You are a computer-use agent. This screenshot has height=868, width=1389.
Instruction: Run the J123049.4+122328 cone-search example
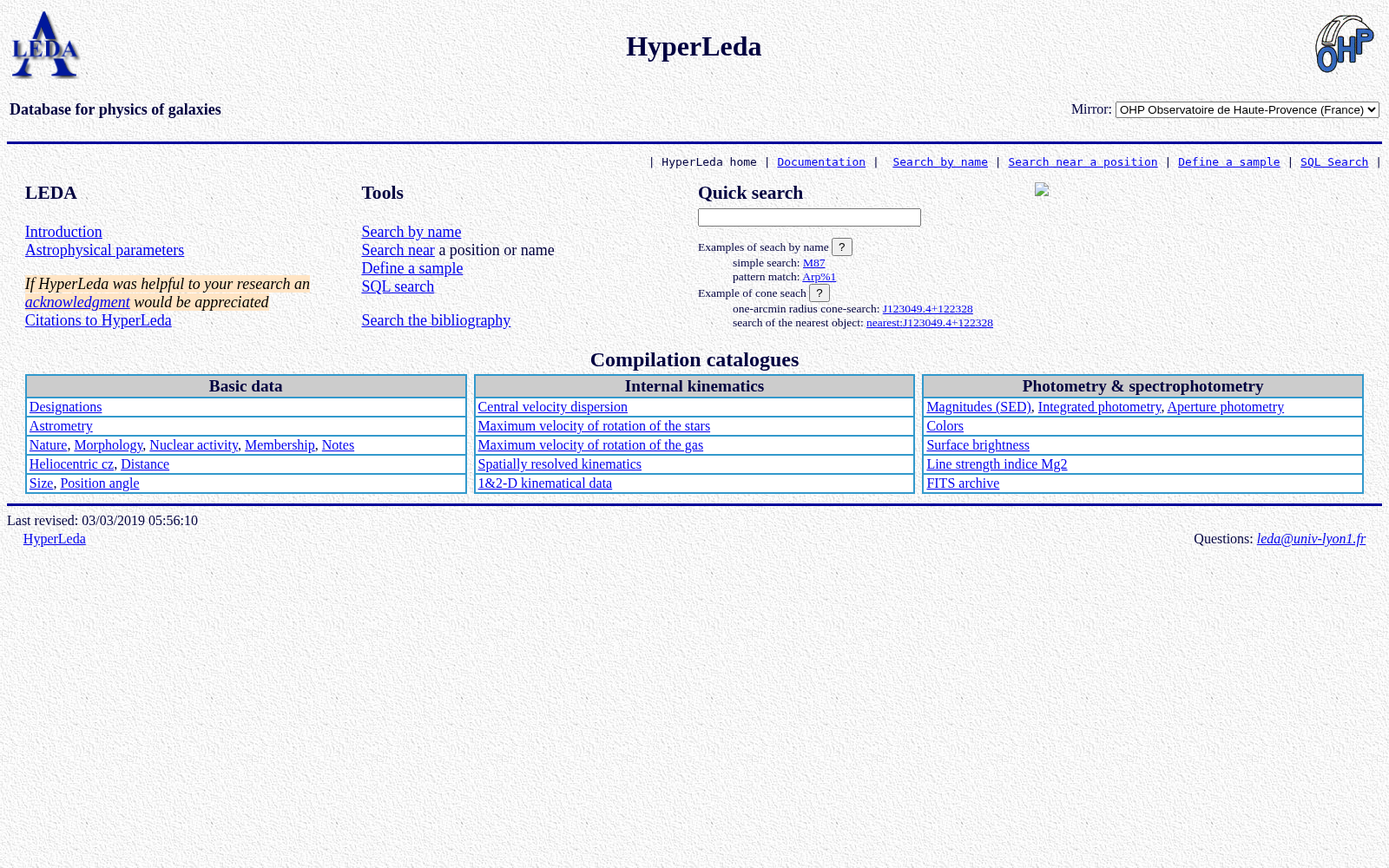(927, 309)
